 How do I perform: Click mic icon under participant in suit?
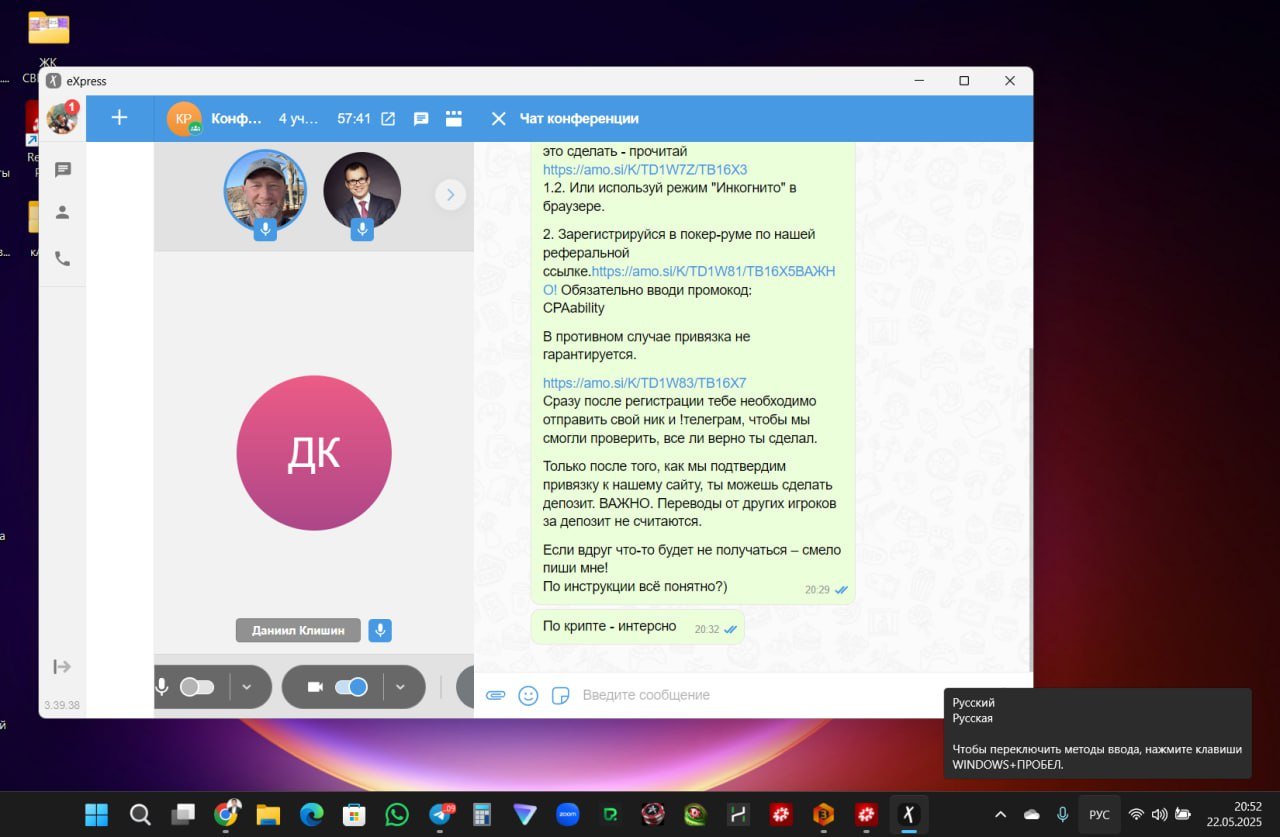362,229
